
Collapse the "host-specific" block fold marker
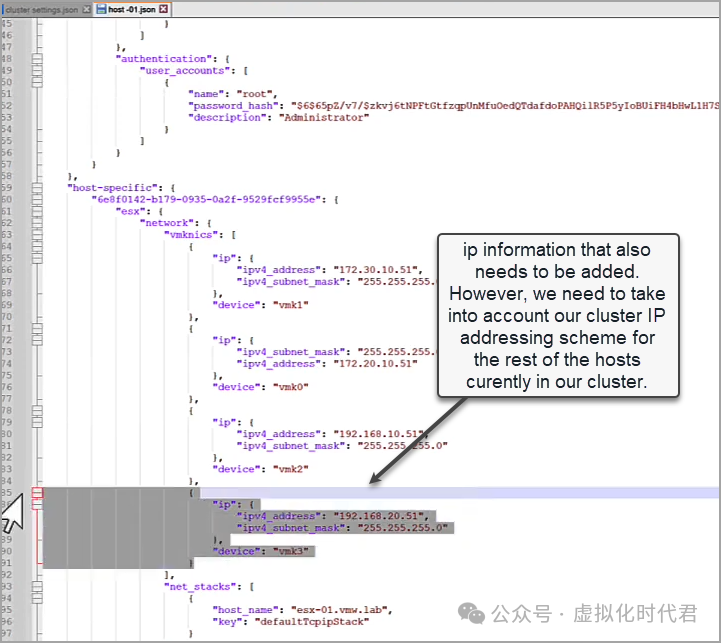tap(37, 188)
